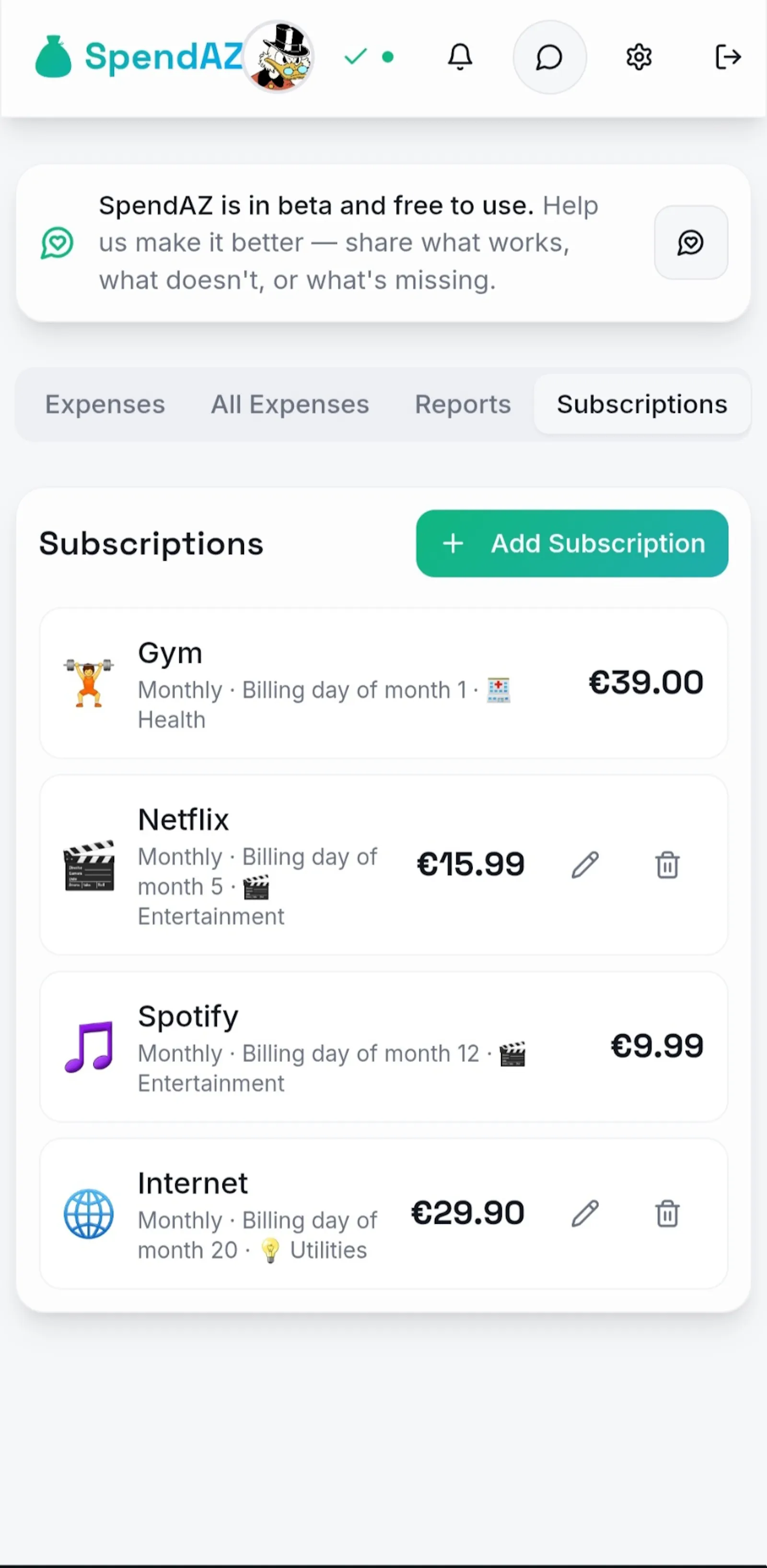This screenshot has height=1568, width=767.
Task: Open the chat bubble icon in header
Action: click(549, 57)
